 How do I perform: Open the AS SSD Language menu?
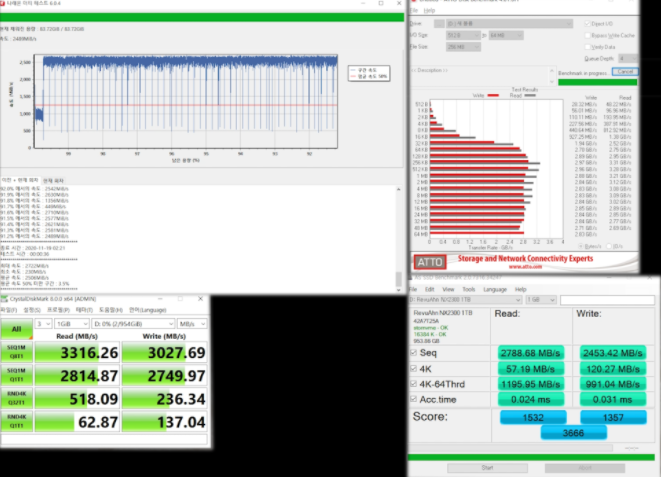(494, 289)
